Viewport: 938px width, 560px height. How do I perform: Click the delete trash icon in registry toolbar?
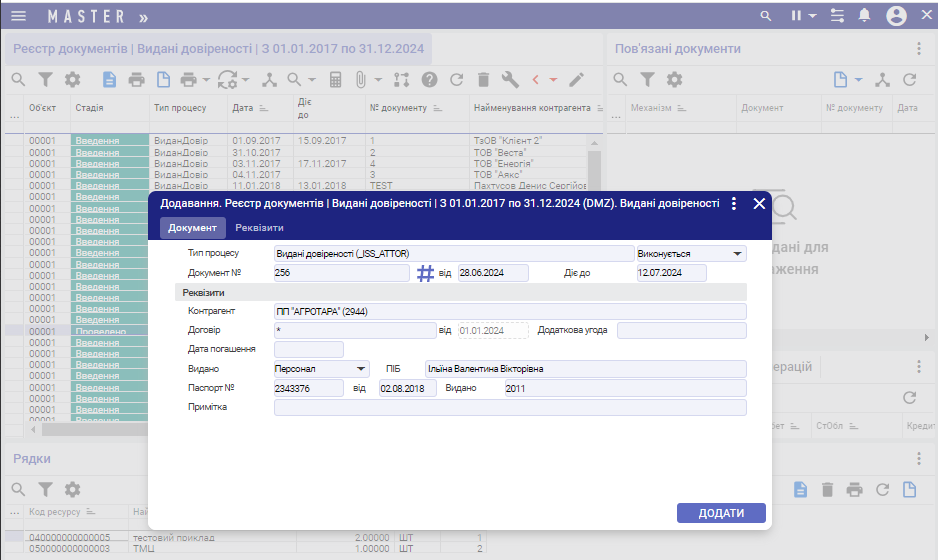tap(483, 80)
